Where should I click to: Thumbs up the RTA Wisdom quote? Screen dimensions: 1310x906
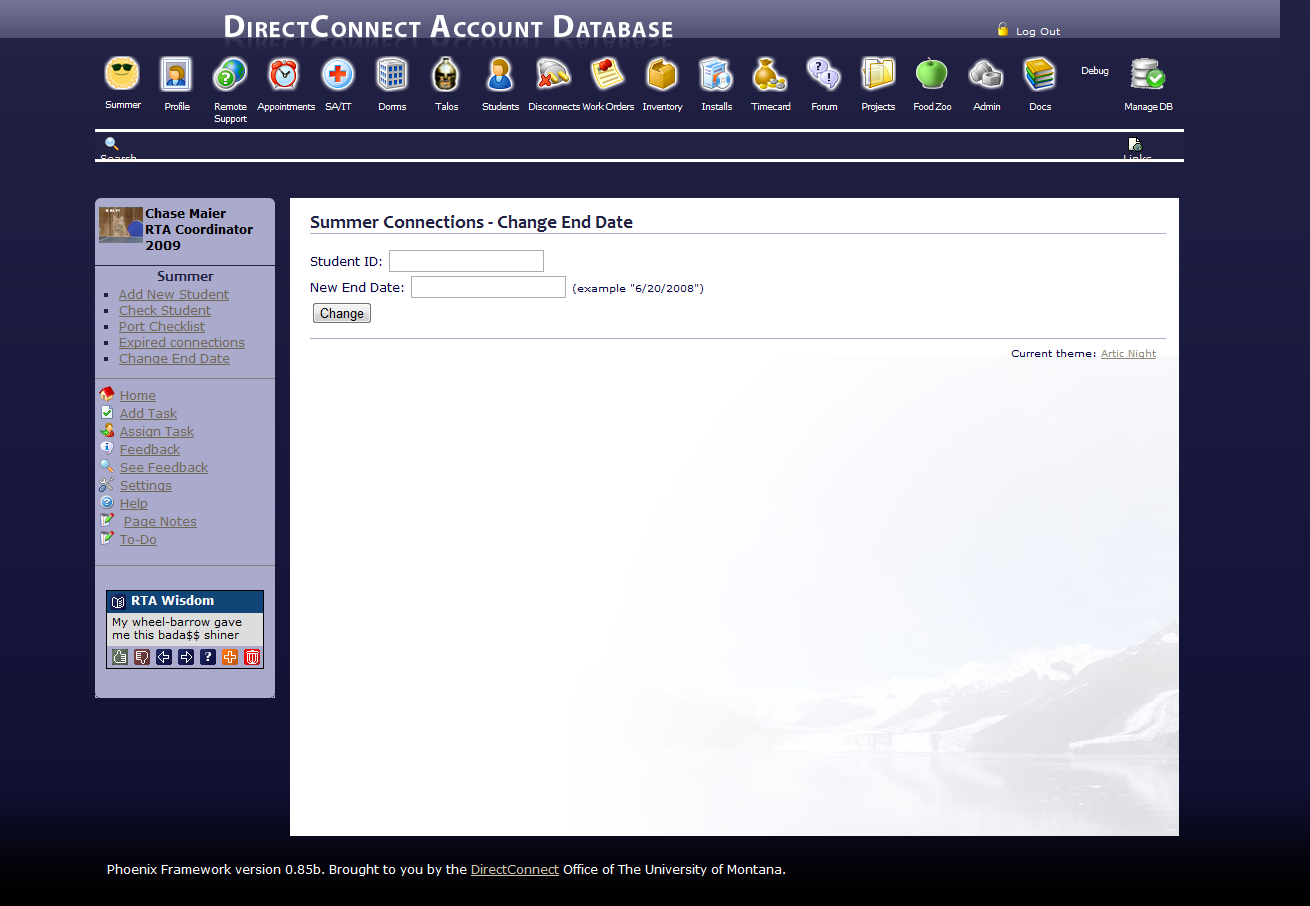[x=120, y=657]
